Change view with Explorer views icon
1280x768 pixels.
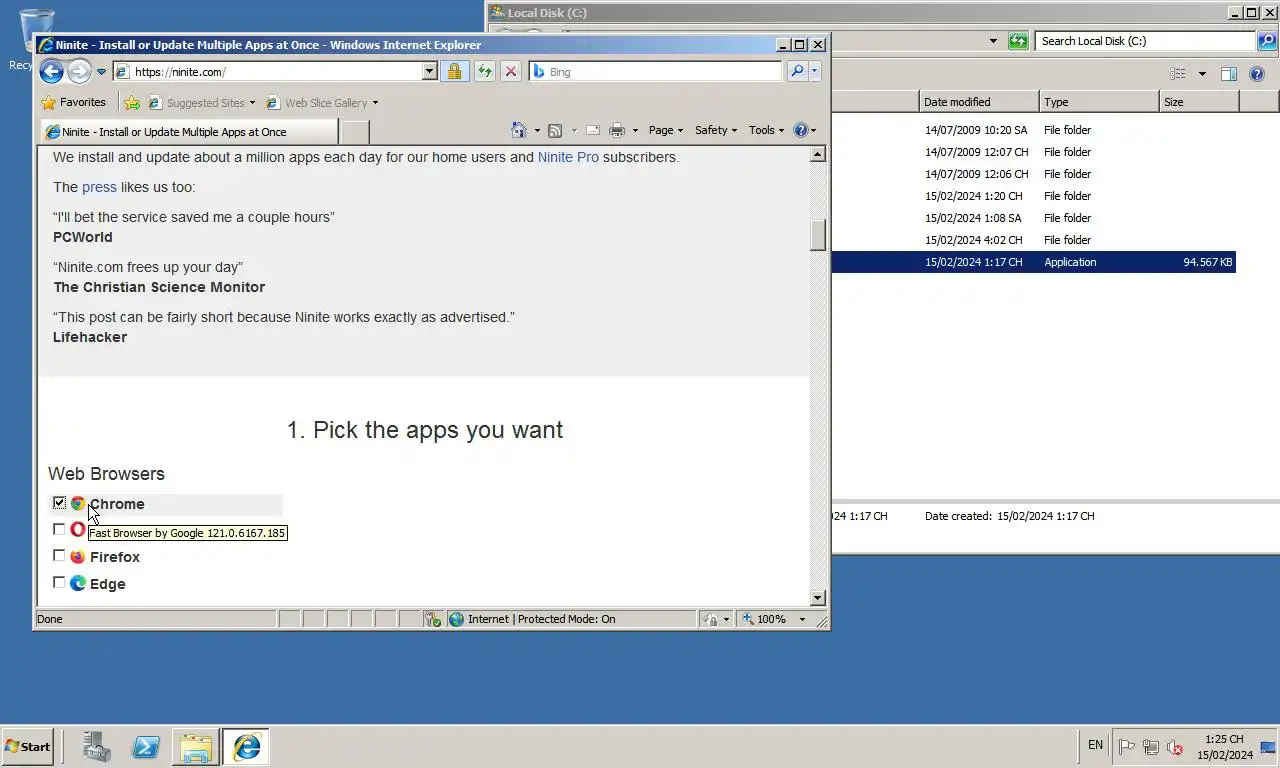pos(1178,74)
